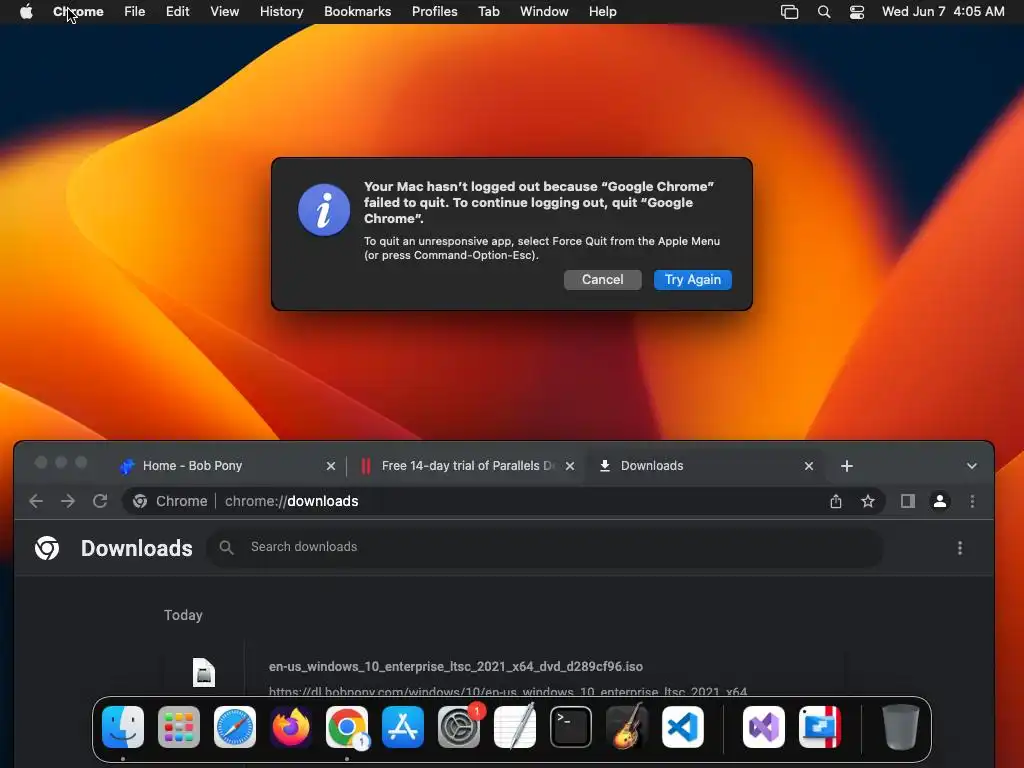
Task: Go back in Chrome
Action: coord(36,501)
